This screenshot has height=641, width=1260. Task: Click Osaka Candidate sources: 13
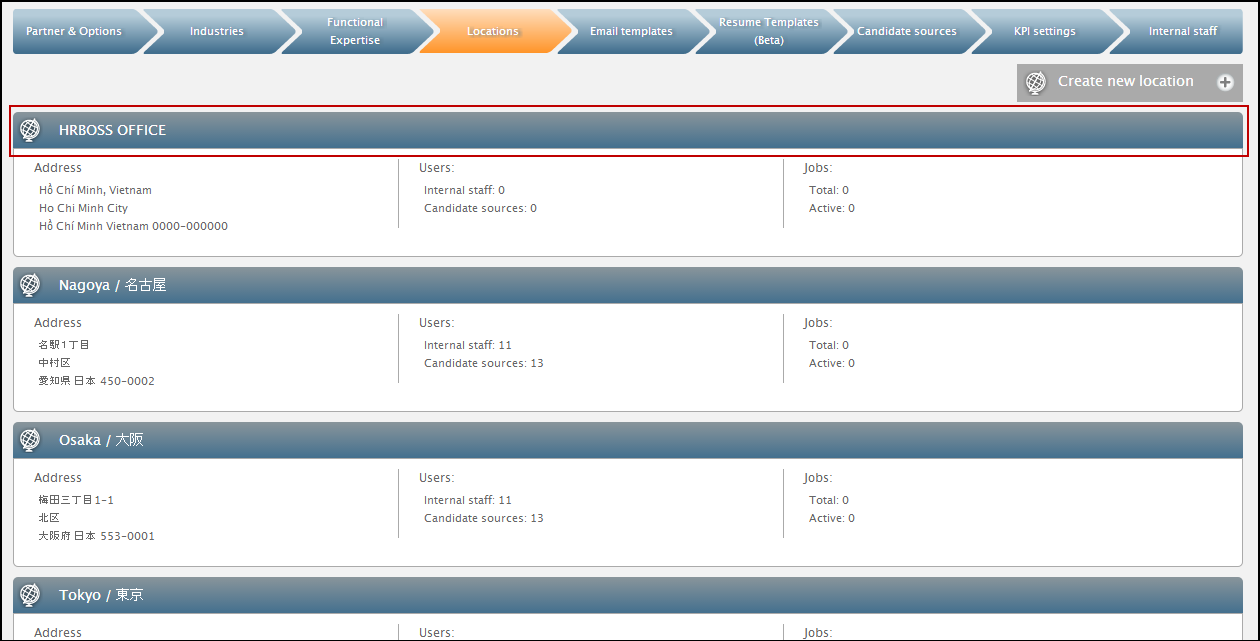point(484,518)
